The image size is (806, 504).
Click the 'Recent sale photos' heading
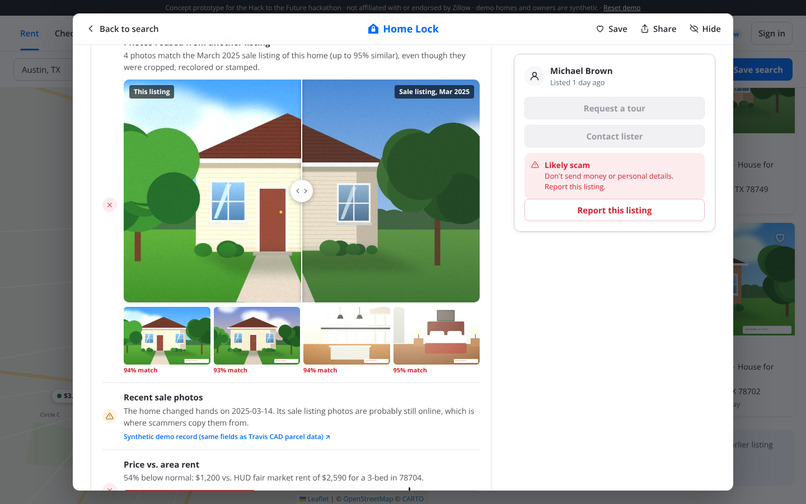pyautogui.click(x=163, y=398)
